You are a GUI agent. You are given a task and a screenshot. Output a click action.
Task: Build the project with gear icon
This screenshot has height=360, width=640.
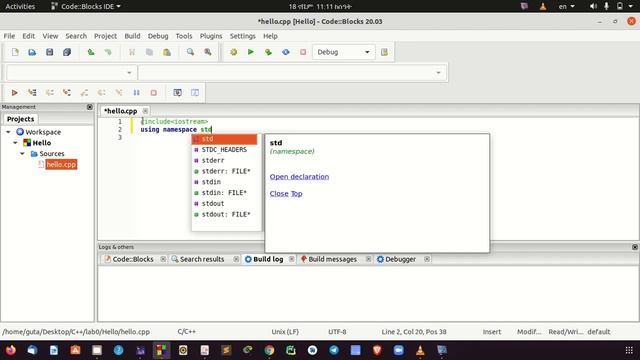[x=233, y=52]
